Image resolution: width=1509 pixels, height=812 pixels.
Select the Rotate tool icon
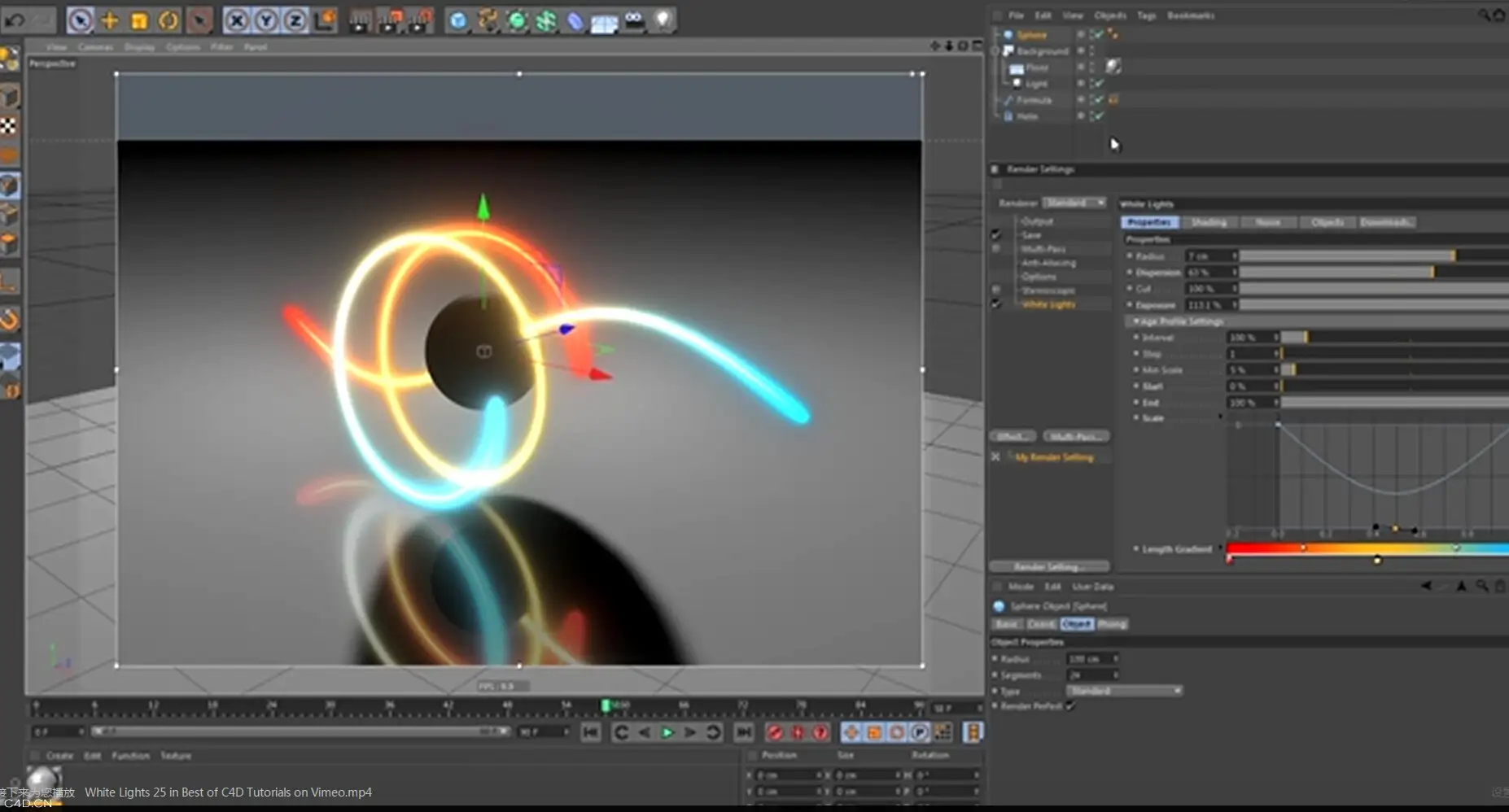click(x=168, y=20)
